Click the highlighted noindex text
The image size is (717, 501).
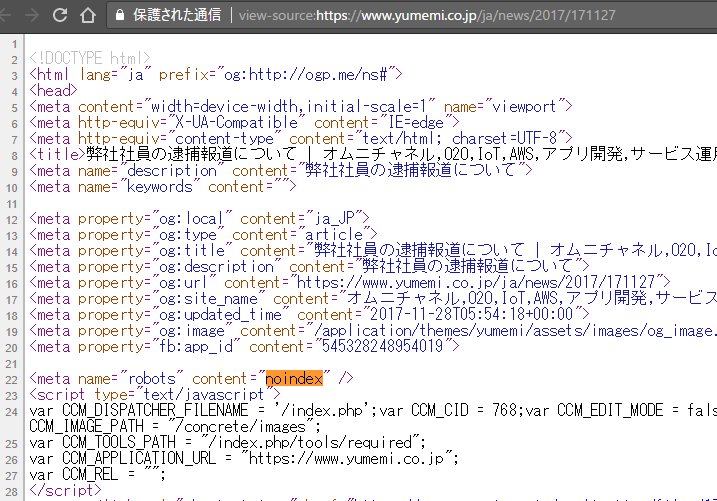[x=294, y=378]
